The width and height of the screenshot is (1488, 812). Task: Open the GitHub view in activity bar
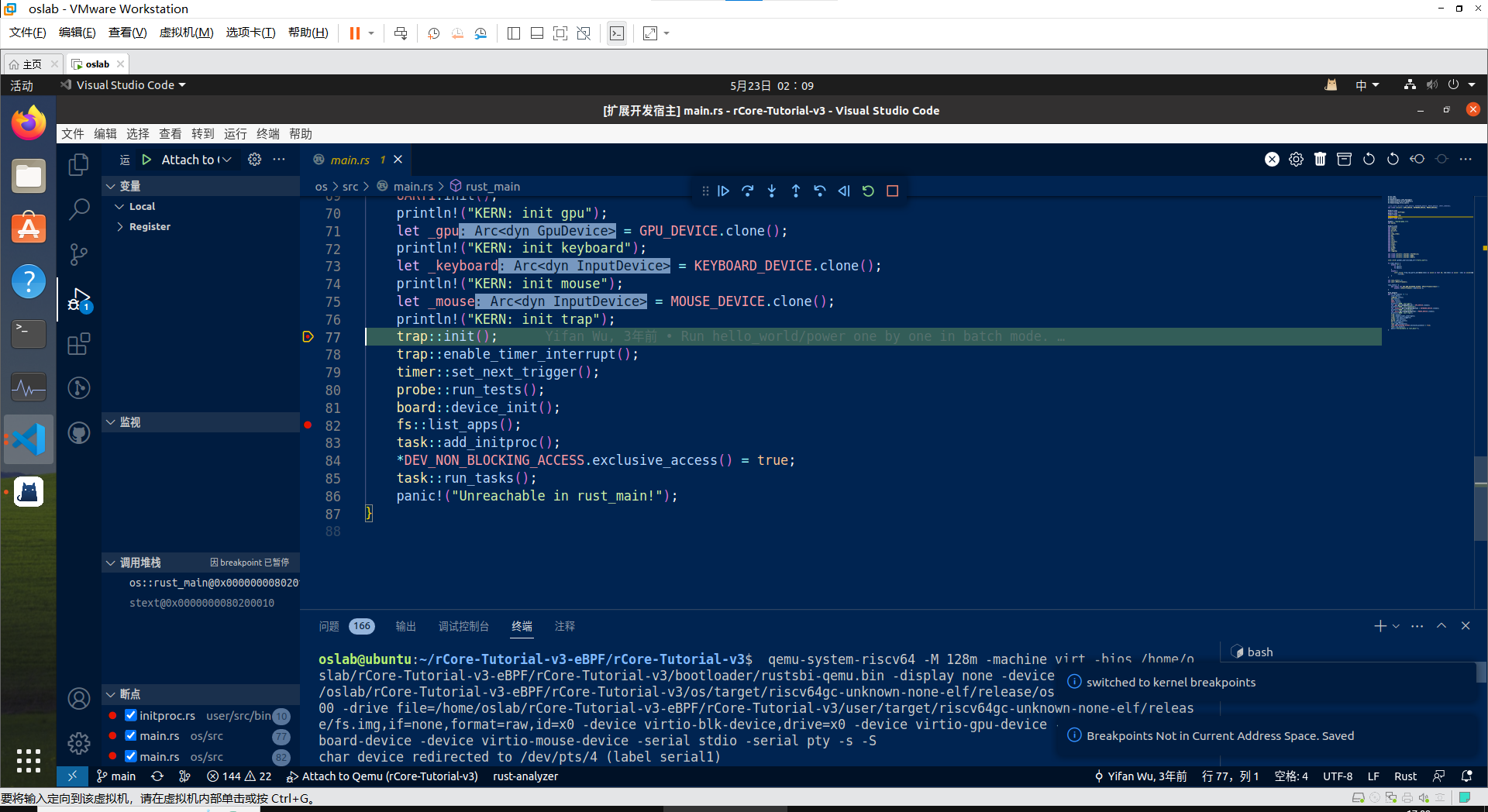(79, 432)
